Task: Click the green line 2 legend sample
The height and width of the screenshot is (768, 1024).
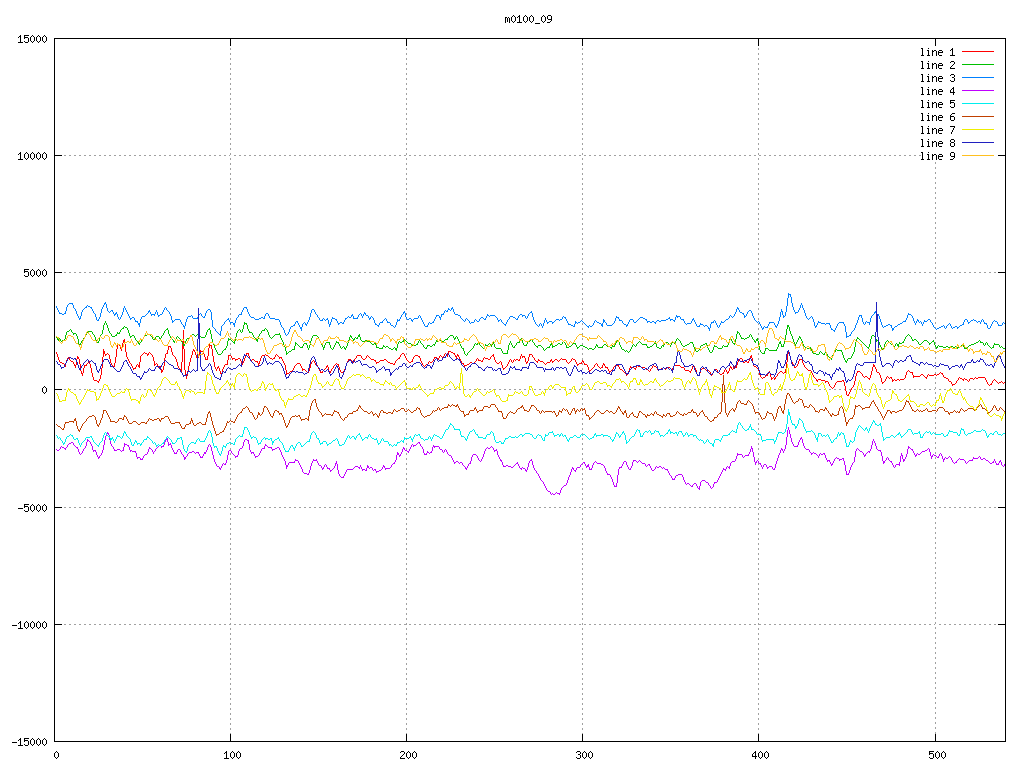Action: pyautogui.click(x=978, y=64)
